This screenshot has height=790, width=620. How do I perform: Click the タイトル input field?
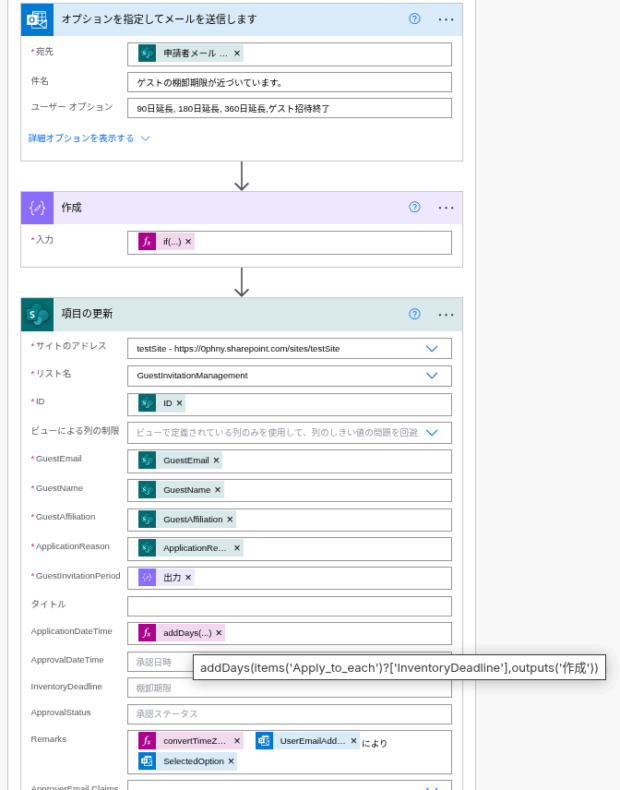[289, 606]
